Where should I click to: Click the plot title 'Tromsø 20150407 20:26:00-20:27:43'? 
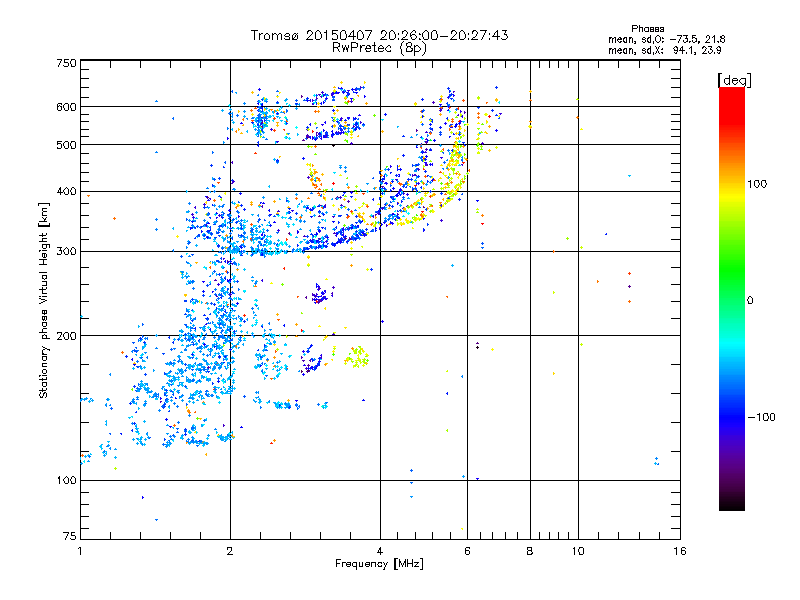(379, 35)
